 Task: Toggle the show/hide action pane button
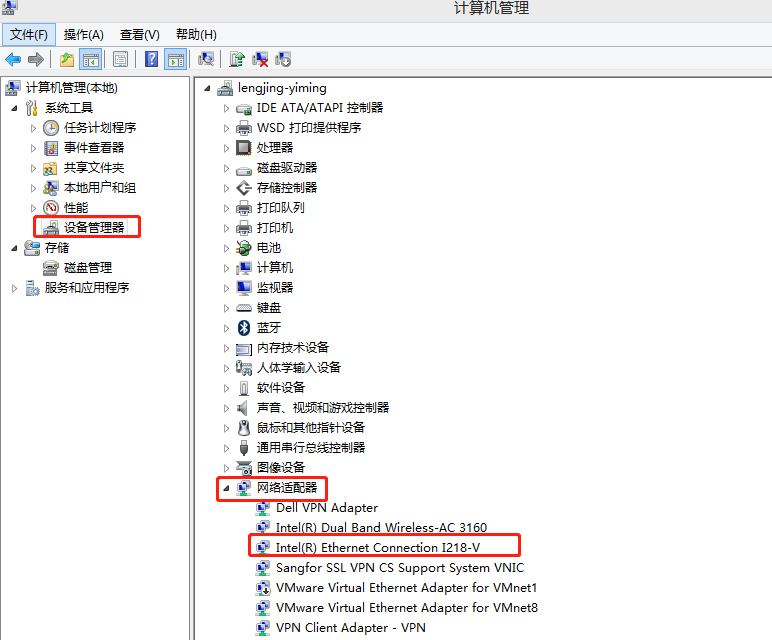coord(176,60)
